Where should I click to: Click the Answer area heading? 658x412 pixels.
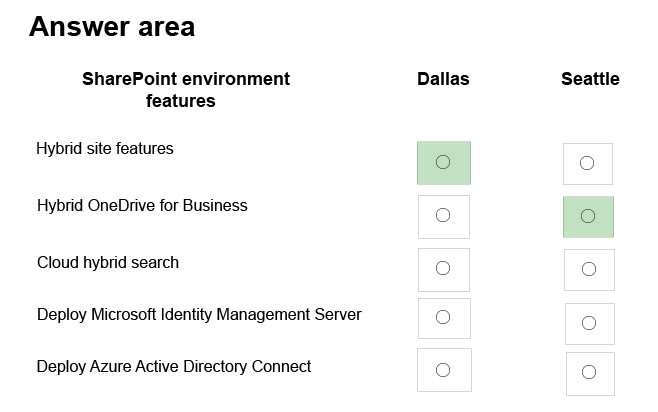click(112, 27)
